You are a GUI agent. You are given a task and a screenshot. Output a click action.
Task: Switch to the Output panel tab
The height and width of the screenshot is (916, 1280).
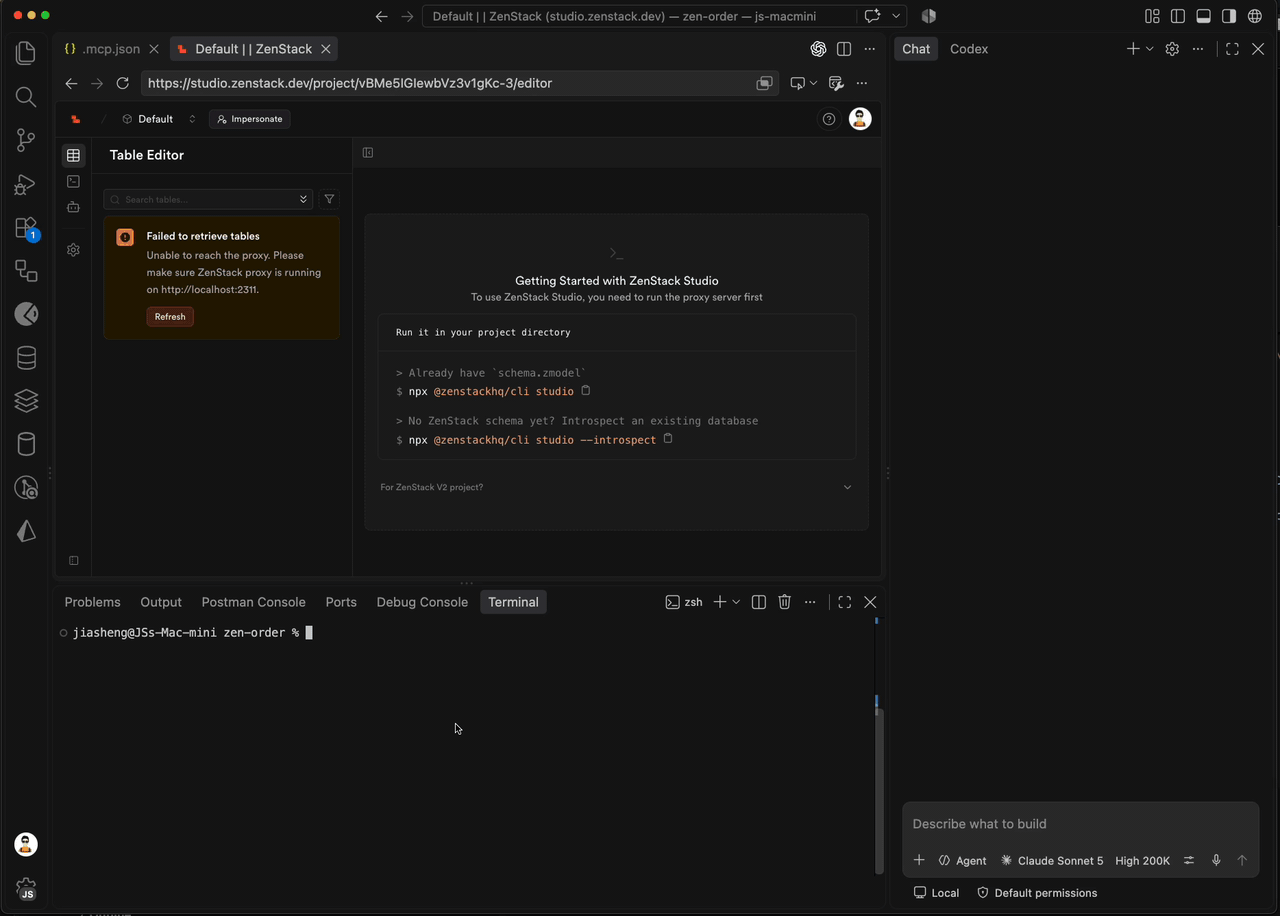coord(161,602)
